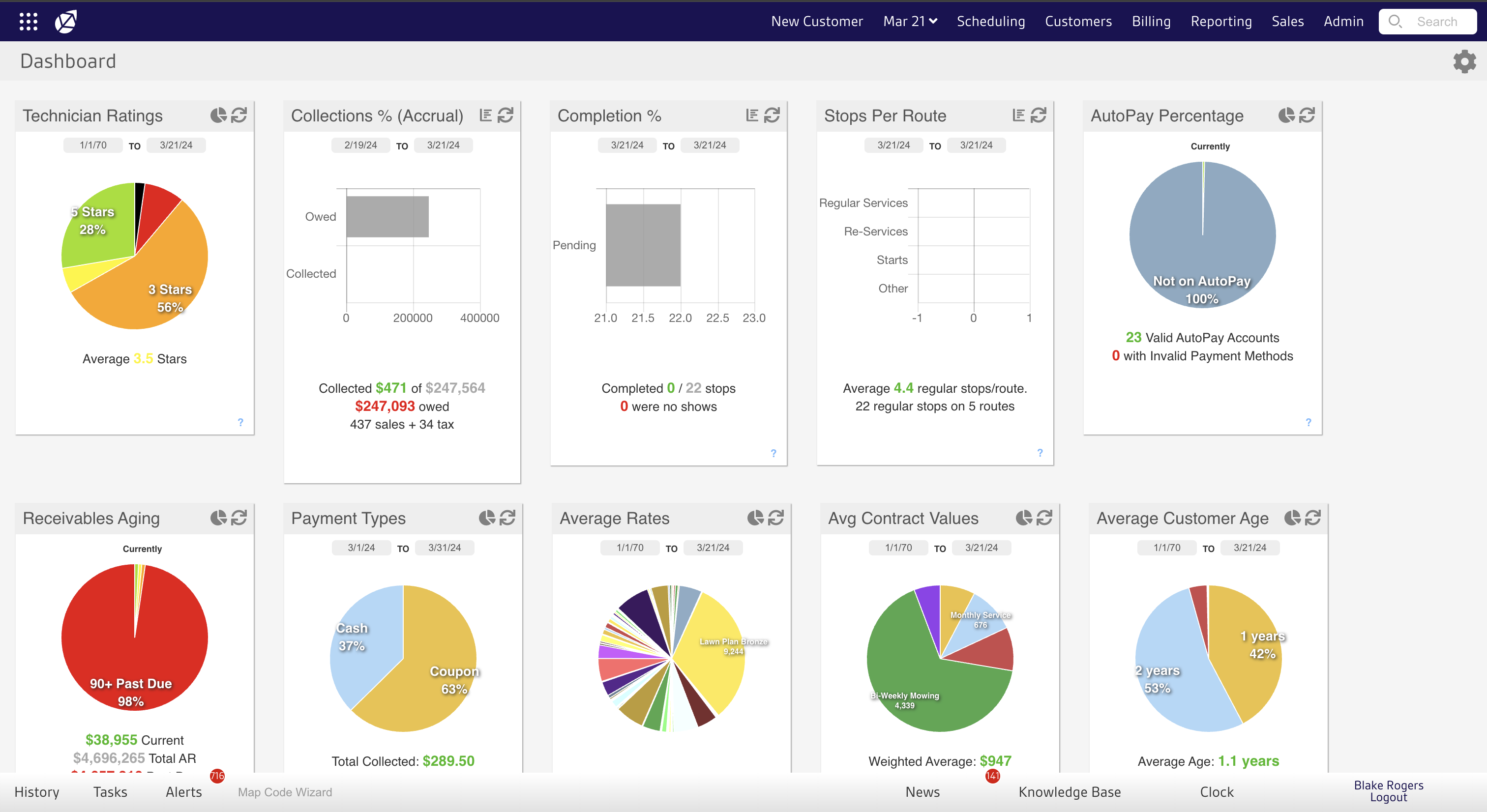
Task: Open Payment Types end date 3/31/24
Action: point(444,547)
